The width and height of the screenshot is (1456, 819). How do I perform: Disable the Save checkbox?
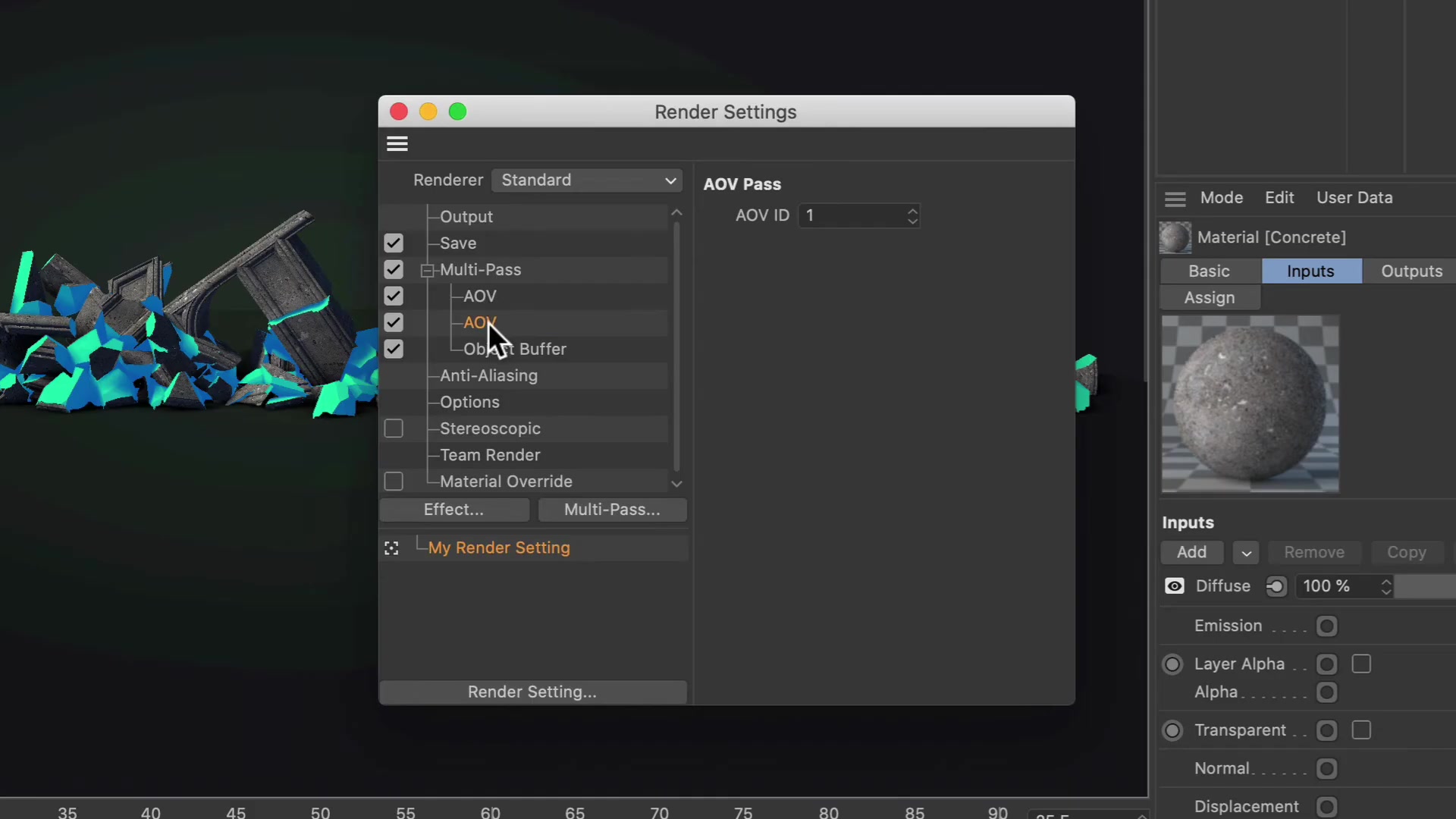click(394, 243)
